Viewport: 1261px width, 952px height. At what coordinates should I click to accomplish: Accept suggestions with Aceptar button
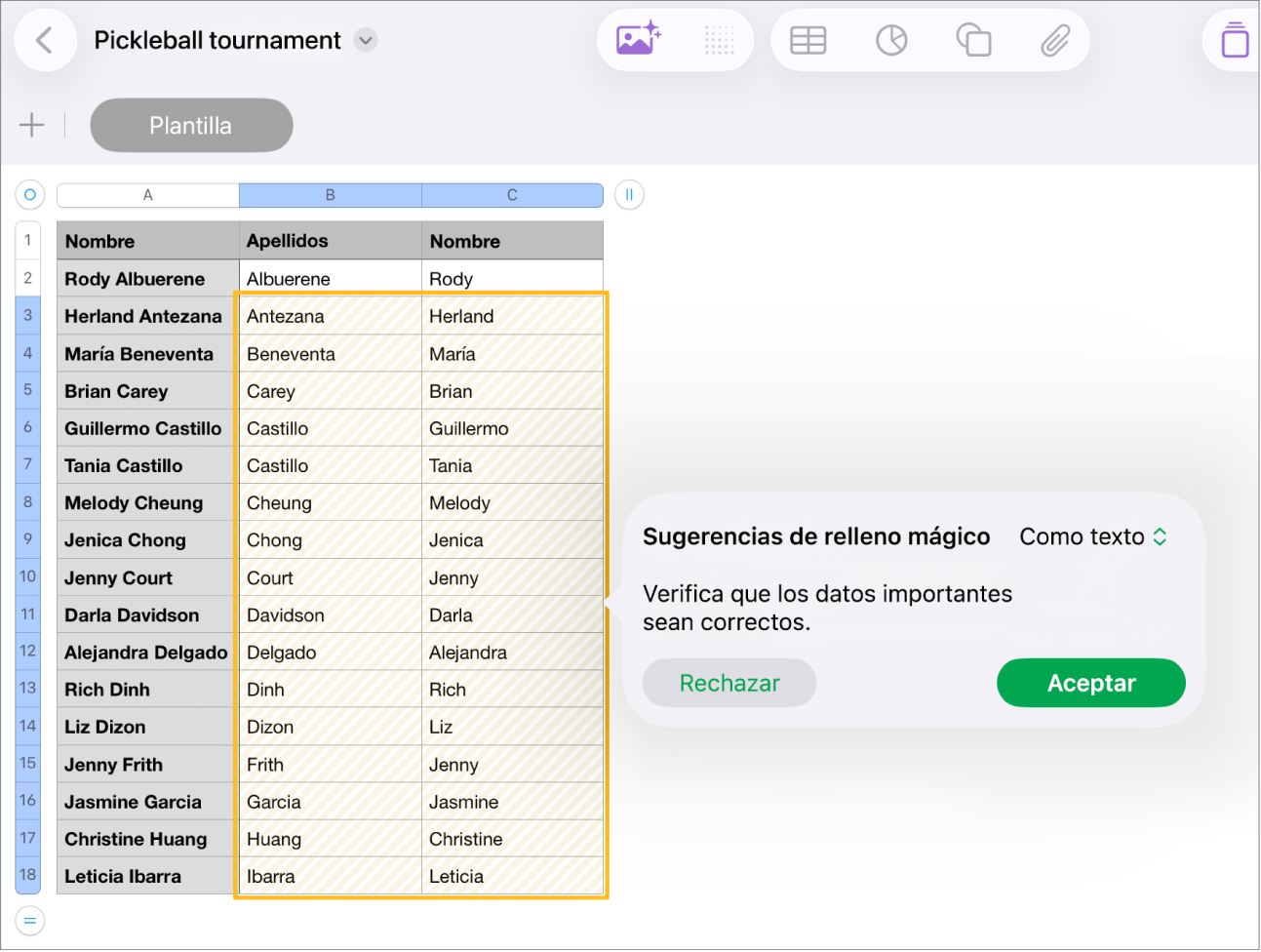[1091, 683]
